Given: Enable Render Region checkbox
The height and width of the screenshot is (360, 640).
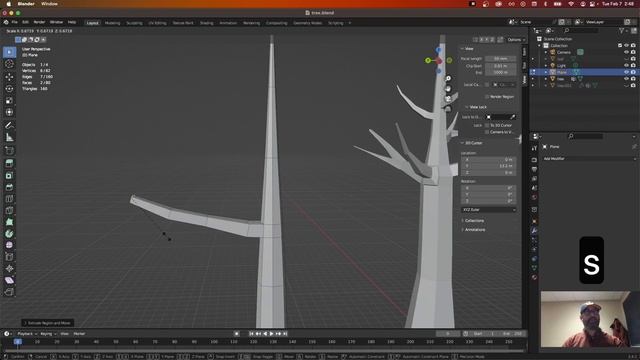Looking at the screenshot, I should tap(487, 97).
